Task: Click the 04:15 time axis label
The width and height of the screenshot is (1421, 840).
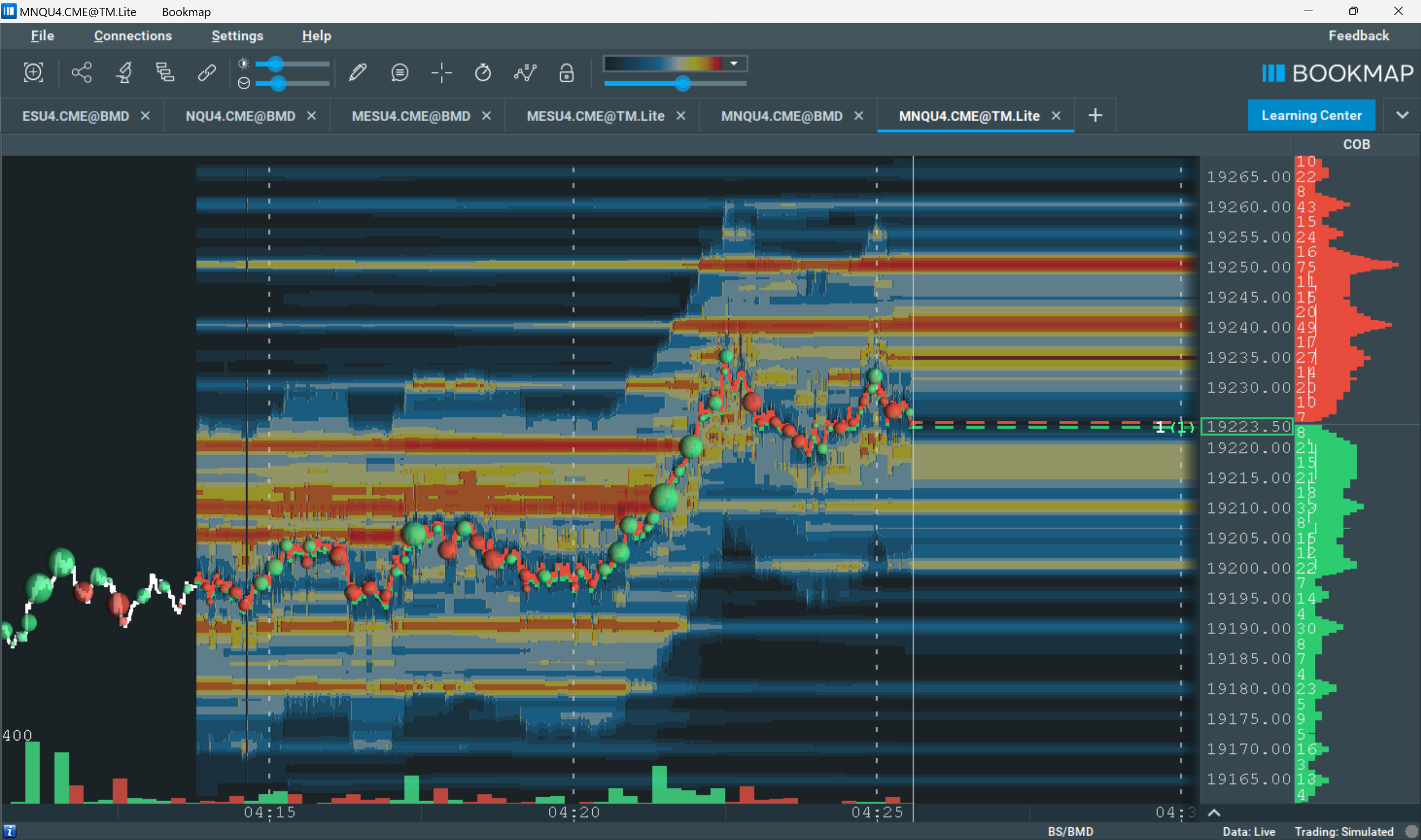Action: click(269, 813)
